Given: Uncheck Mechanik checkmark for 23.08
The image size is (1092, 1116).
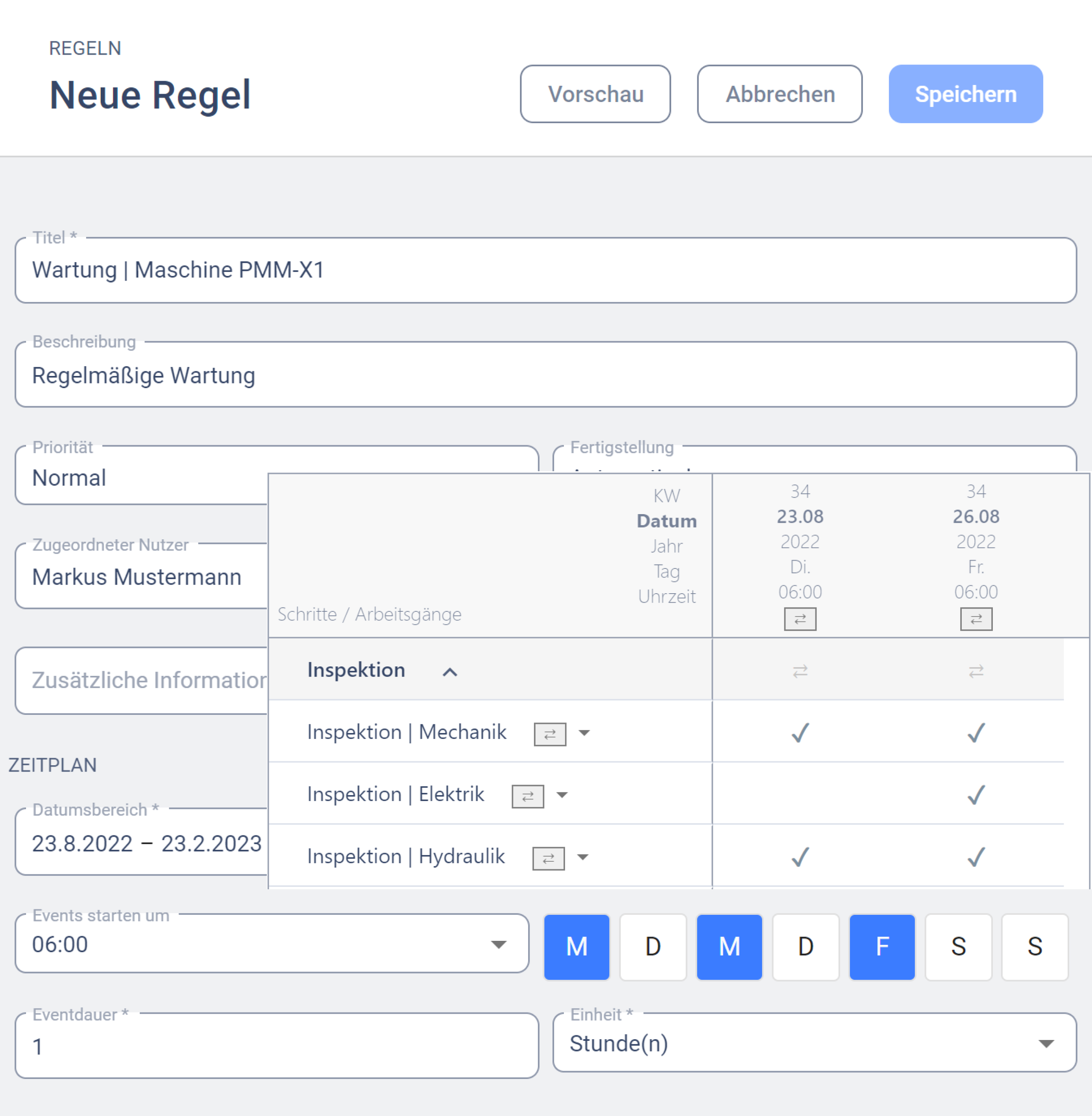Looking at the screenshot, I should coord(800,732).
